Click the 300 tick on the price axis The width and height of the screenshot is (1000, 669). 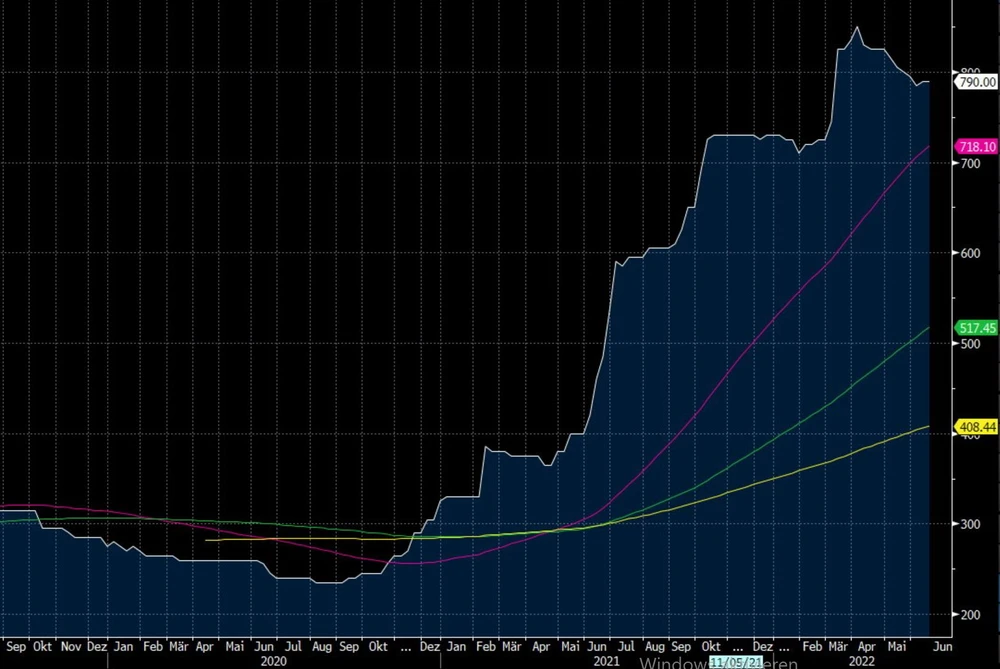[968, 525]
